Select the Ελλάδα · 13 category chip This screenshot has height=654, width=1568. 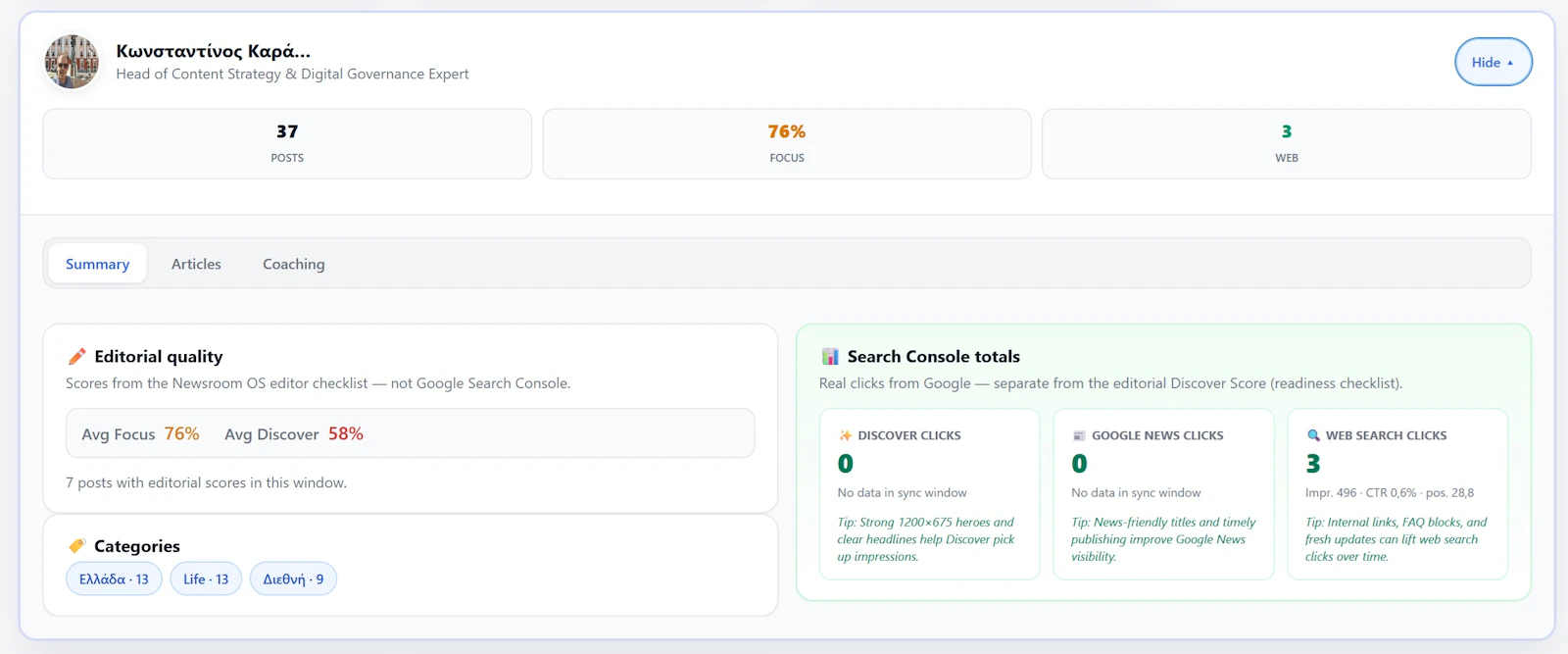click(x=114, y=579)
